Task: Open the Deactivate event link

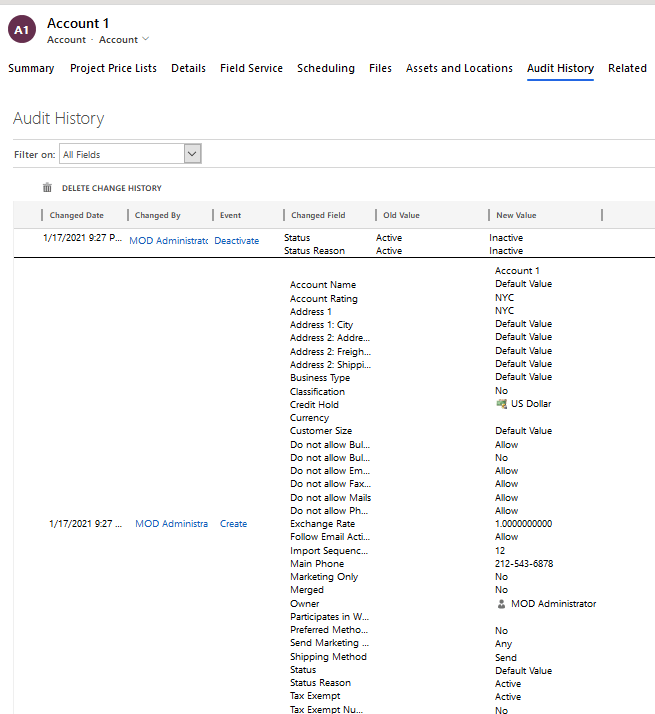Action: point(236,241)
